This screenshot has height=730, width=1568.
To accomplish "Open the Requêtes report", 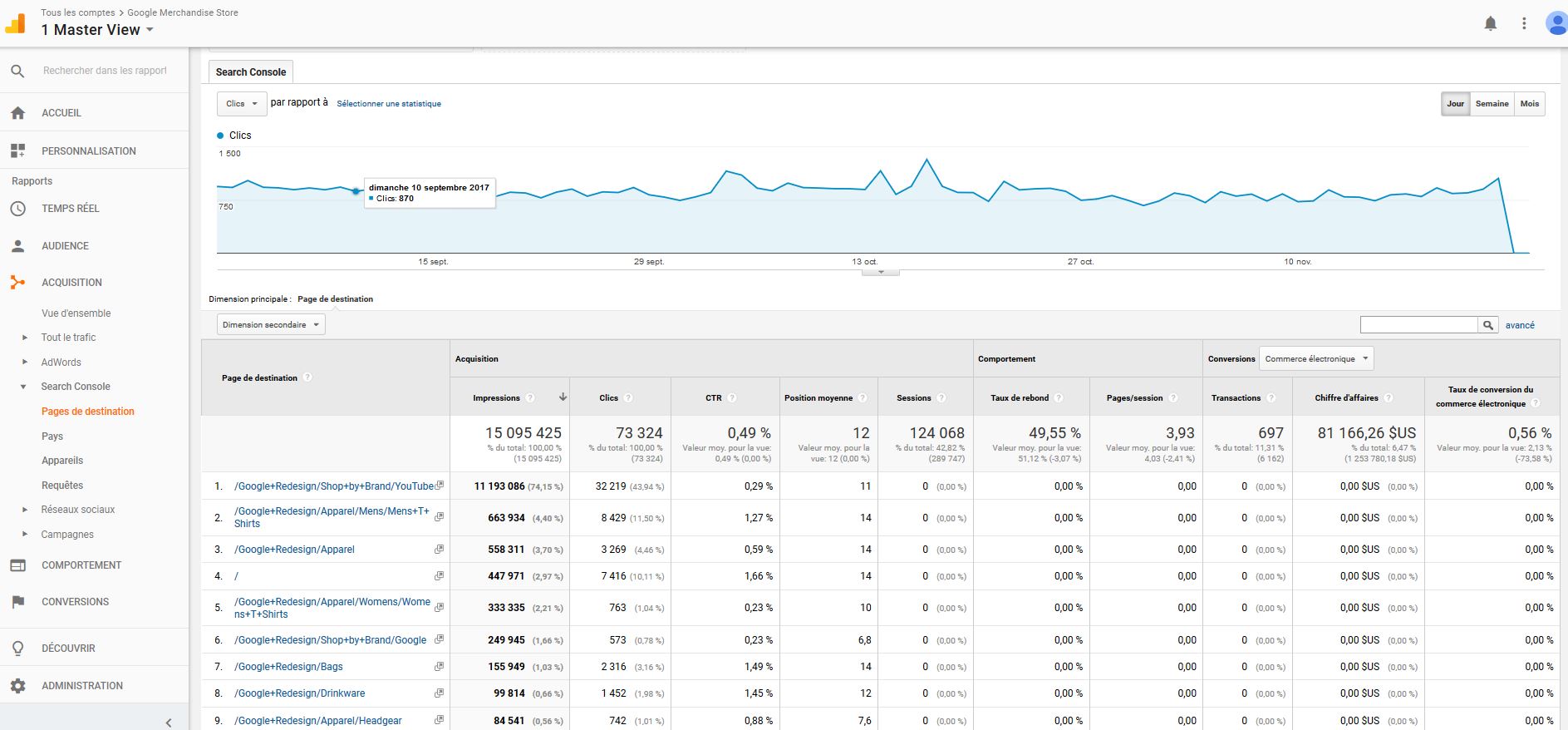I will [x=62, y=486].
